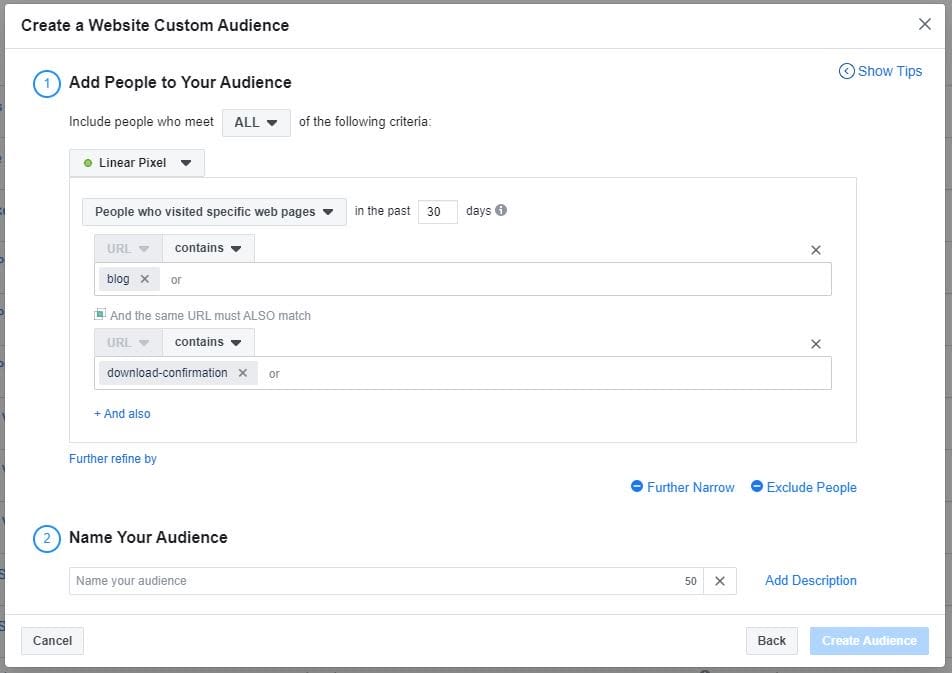The height and width of the screenshot is (673, 952).
Task: Click the green status dot in Linear Pixel
Action: point(88,163)
